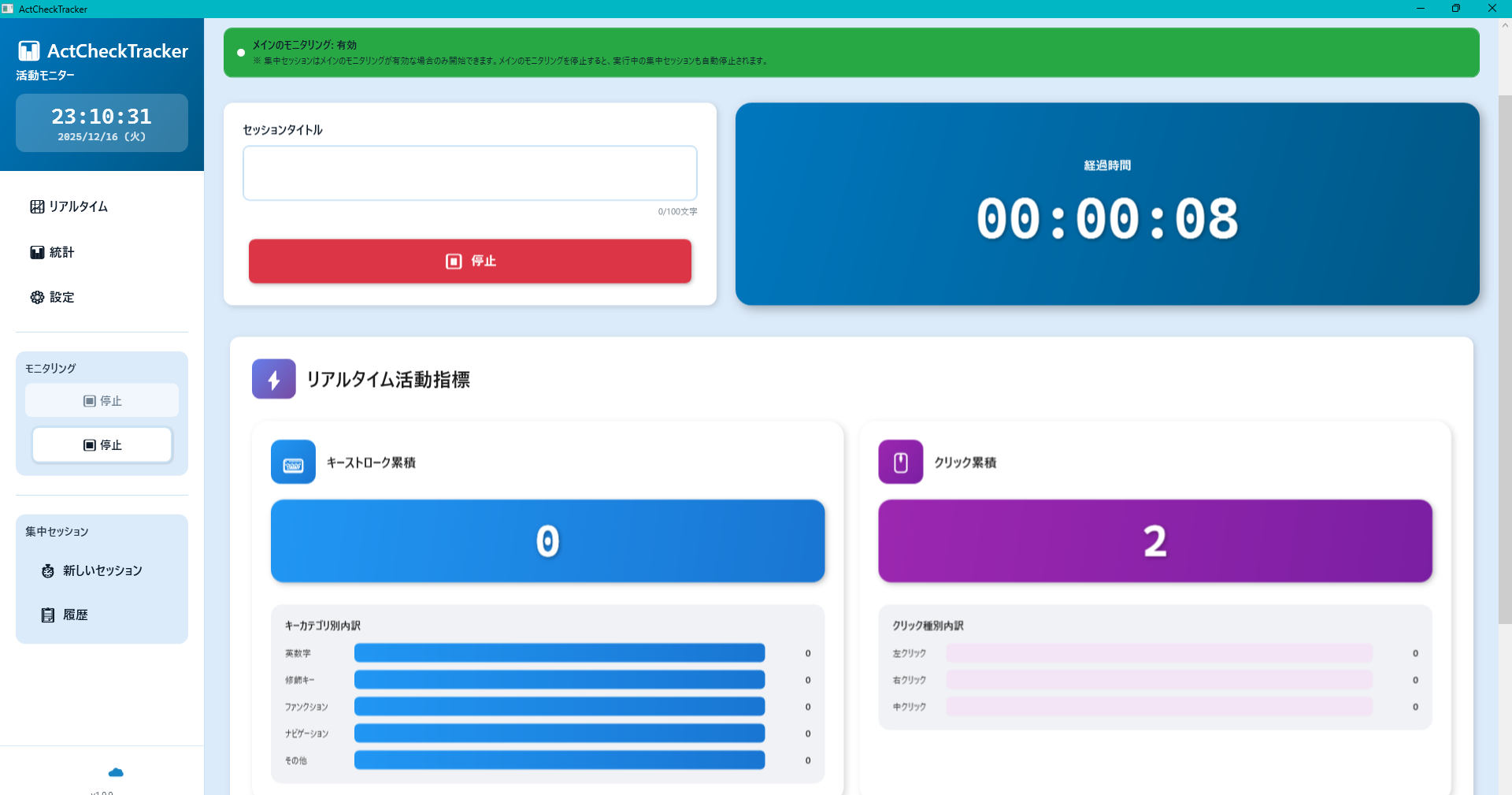
Task: Select the リアルタイム grid icon in sidebar
Action: tap(37, 206)
